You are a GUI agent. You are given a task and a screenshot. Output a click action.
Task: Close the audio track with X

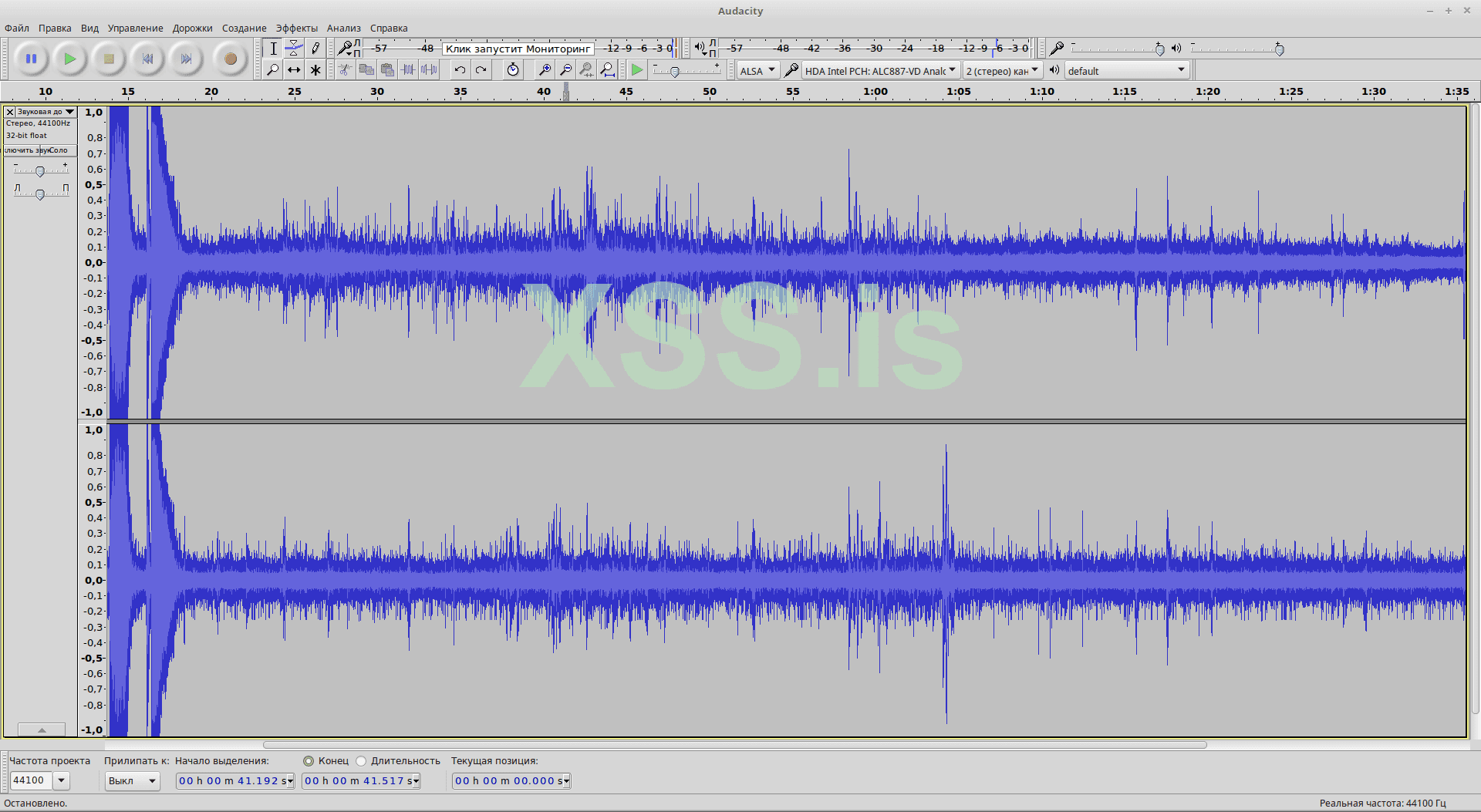(x=10, y=112)
